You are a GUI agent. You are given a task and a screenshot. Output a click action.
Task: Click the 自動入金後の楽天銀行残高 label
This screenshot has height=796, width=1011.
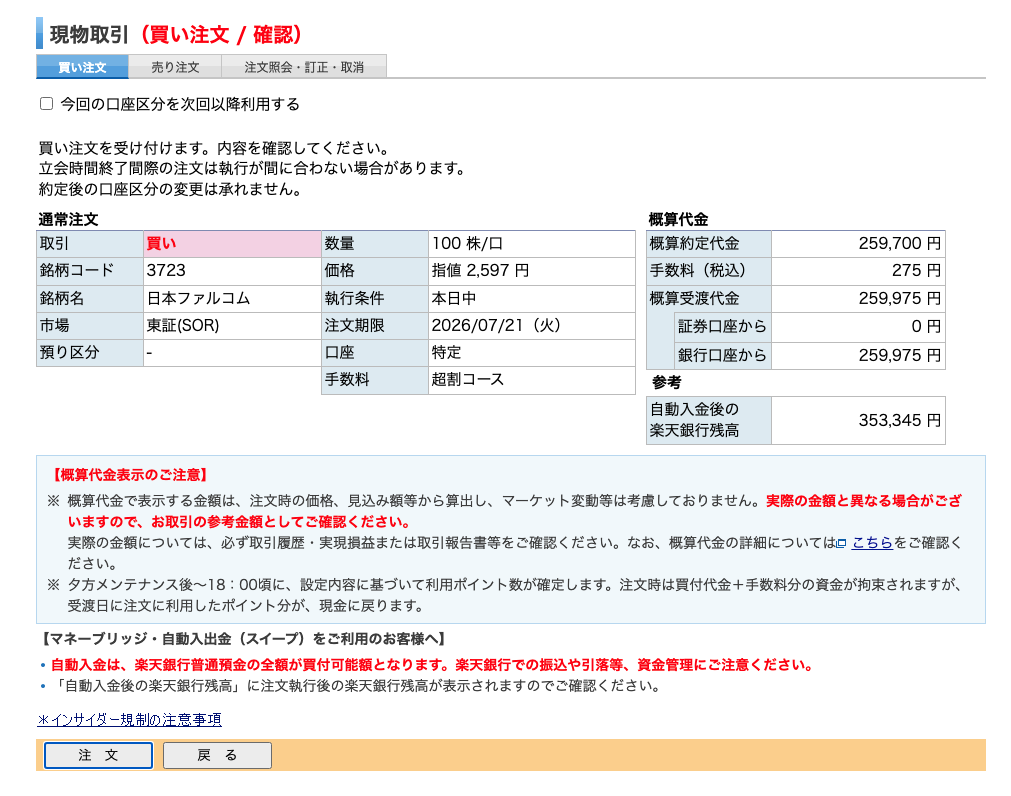point(694,420)
